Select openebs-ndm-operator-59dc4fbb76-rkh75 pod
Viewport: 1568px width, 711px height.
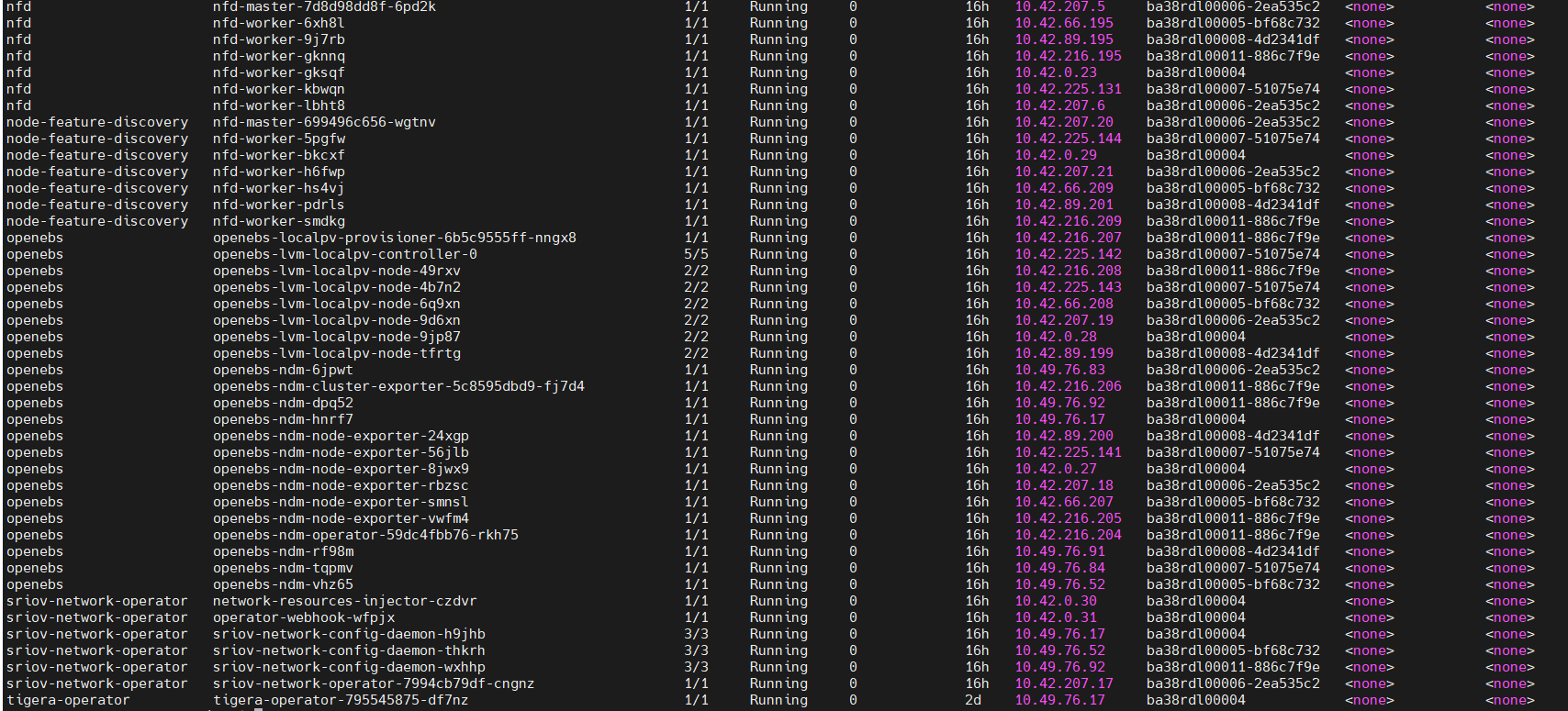tap(365, 535)
